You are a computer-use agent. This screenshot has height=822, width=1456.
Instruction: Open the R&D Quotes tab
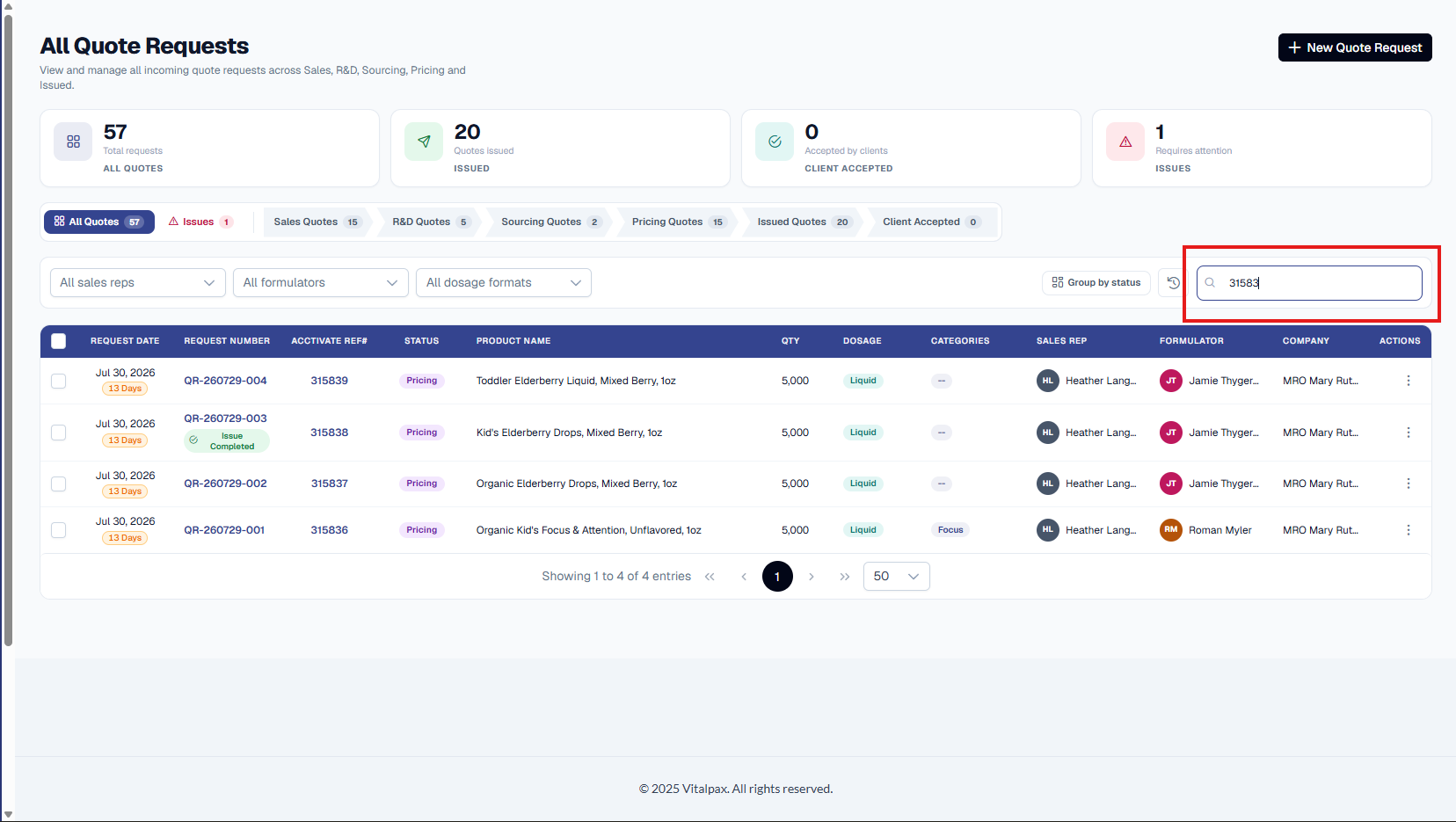click(x=432, y=222)
